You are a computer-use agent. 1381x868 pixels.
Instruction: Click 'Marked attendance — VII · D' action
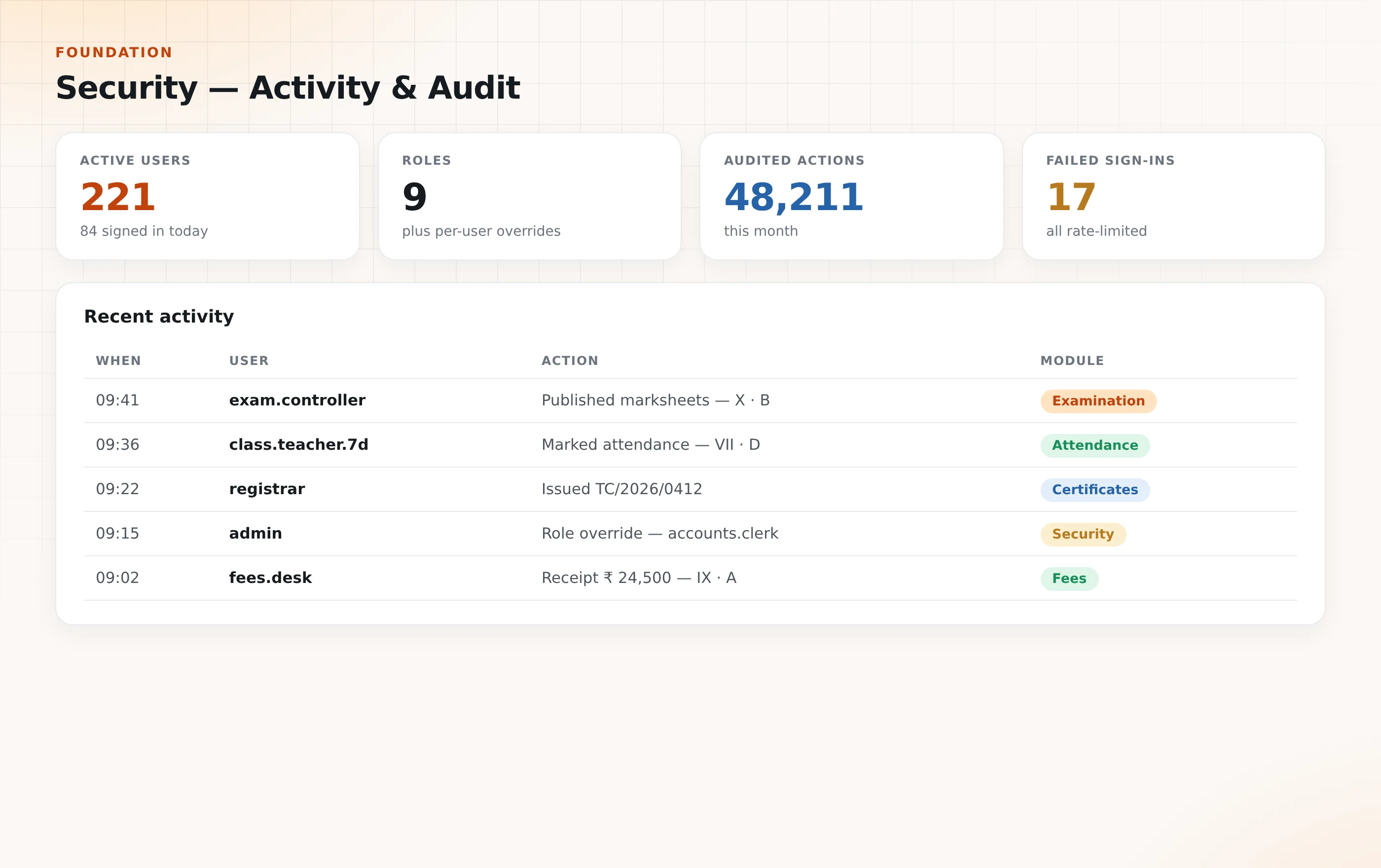(651, 444)
